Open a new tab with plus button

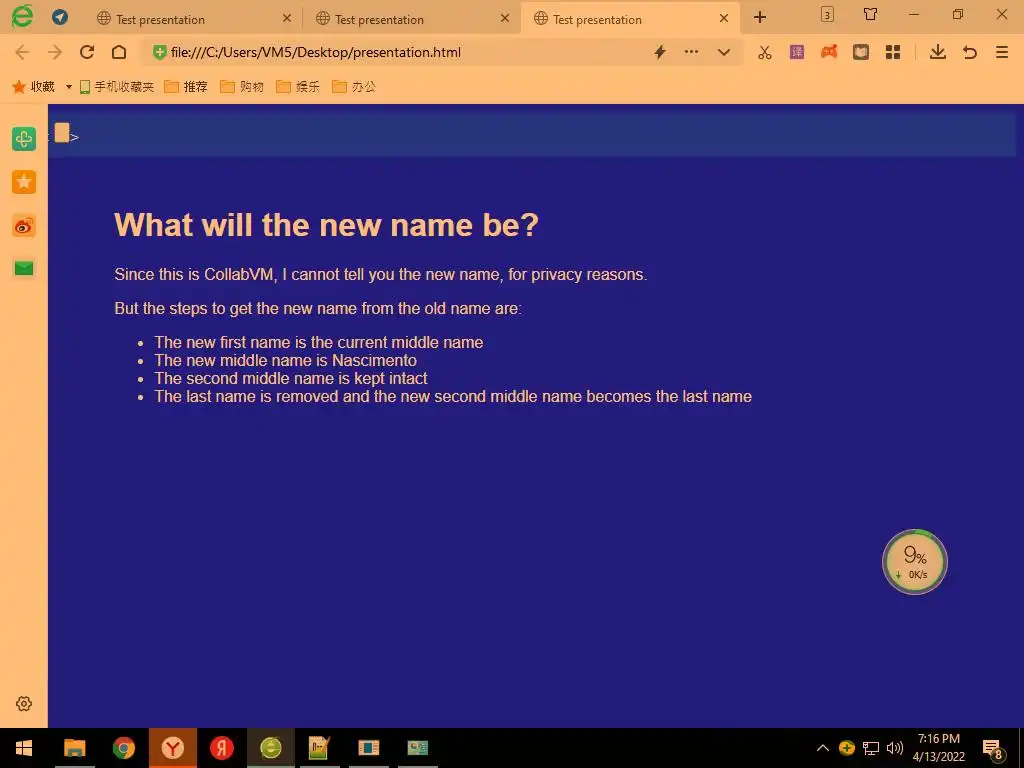[x=760, y=17]
